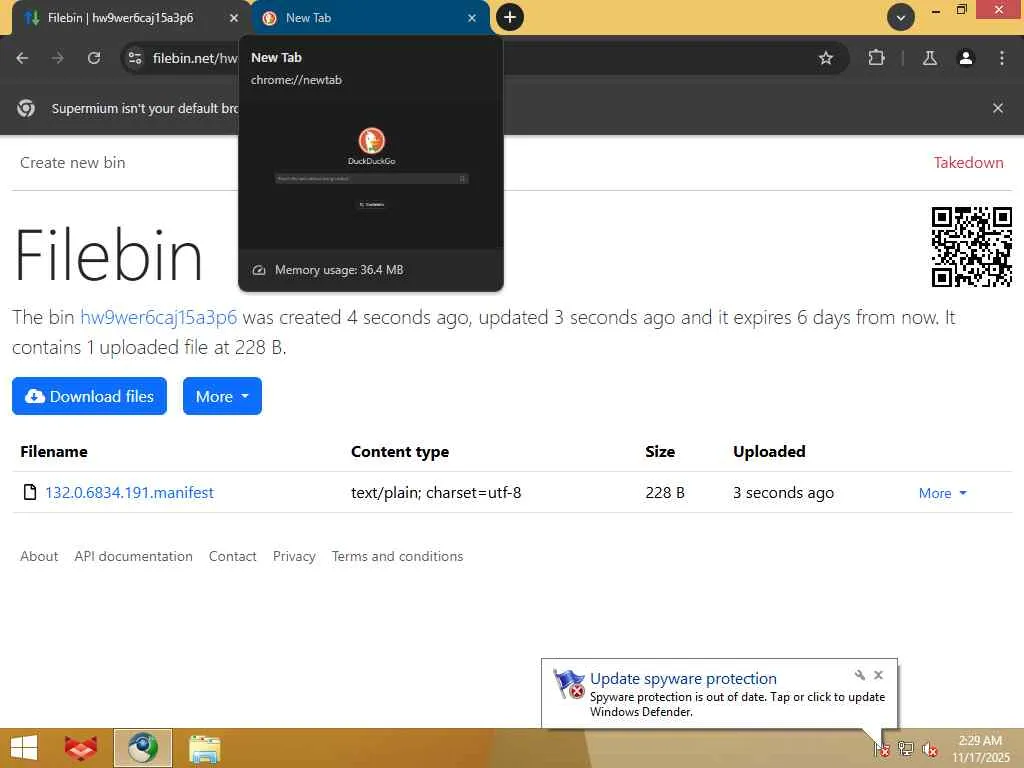Click the forward navigation arrow
Image resolution: width=1024 pixels, height=768 pixels.
pyautogui.click(x=58, y=58)
